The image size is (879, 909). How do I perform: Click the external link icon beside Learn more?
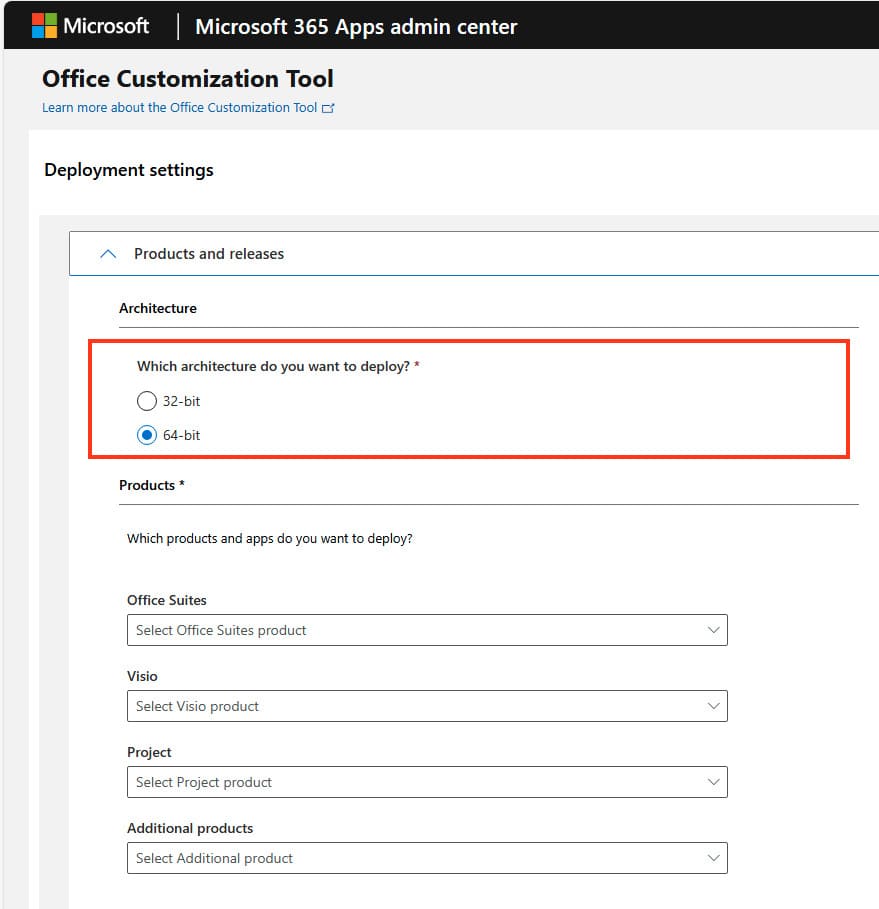tap(328, 108)
